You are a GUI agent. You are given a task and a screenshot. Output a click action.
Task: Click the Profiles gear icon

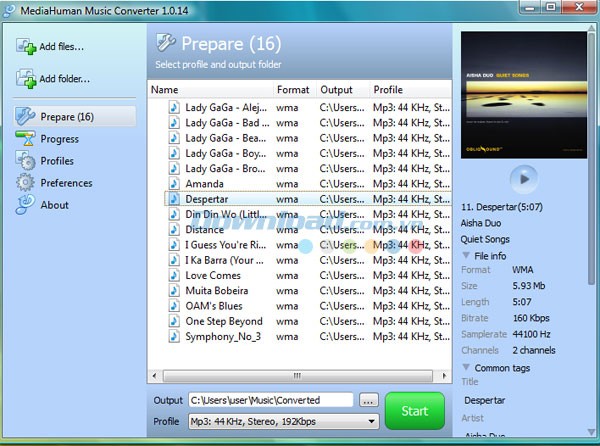click(x=25, y=161)
